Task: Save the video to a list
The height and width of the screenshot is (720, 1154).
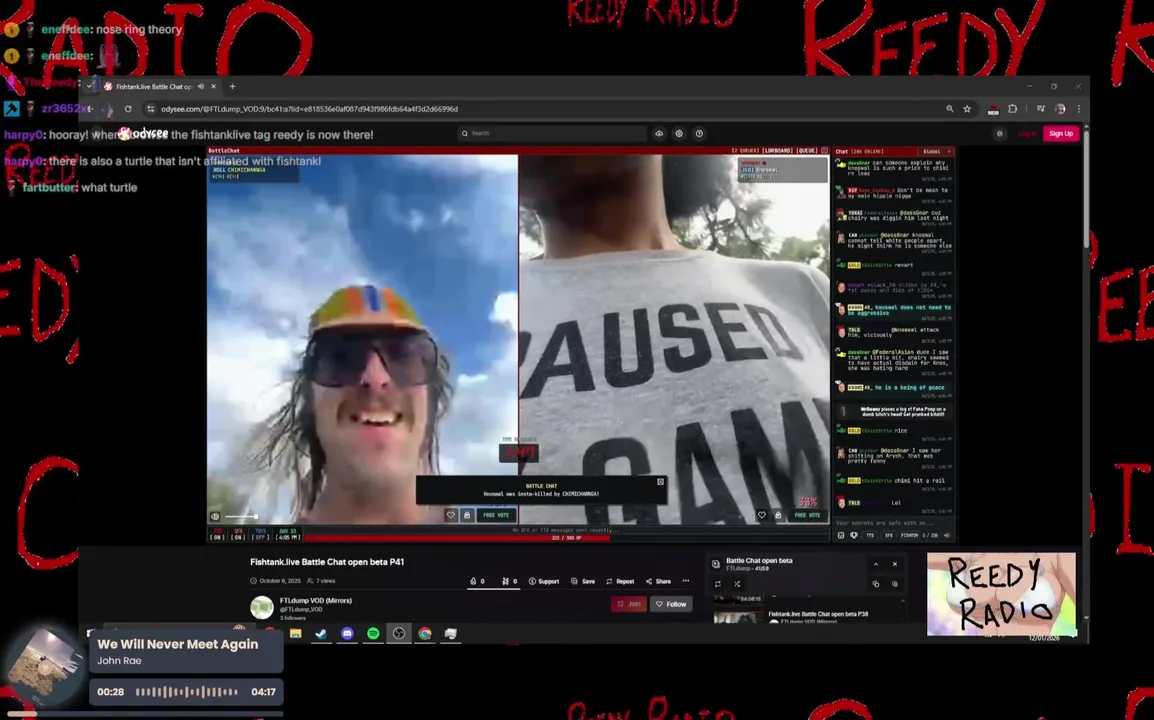Action: pyautogui.click(x=583, y=581)
